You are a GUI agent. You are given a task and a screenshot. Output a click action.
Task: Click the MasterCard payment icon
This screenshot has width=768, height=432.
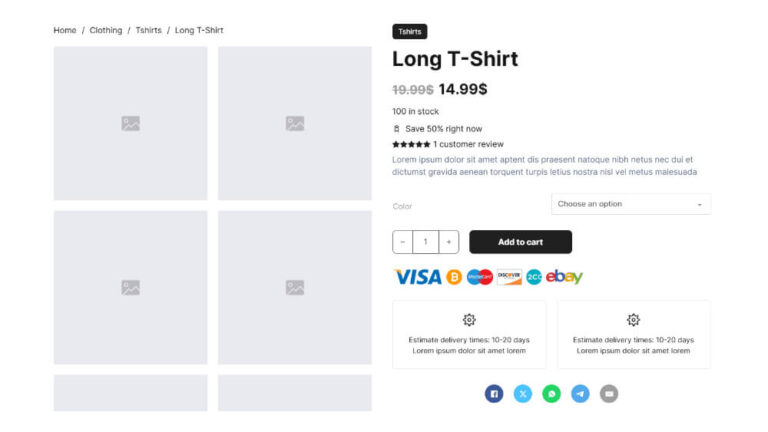coord(480,277)
